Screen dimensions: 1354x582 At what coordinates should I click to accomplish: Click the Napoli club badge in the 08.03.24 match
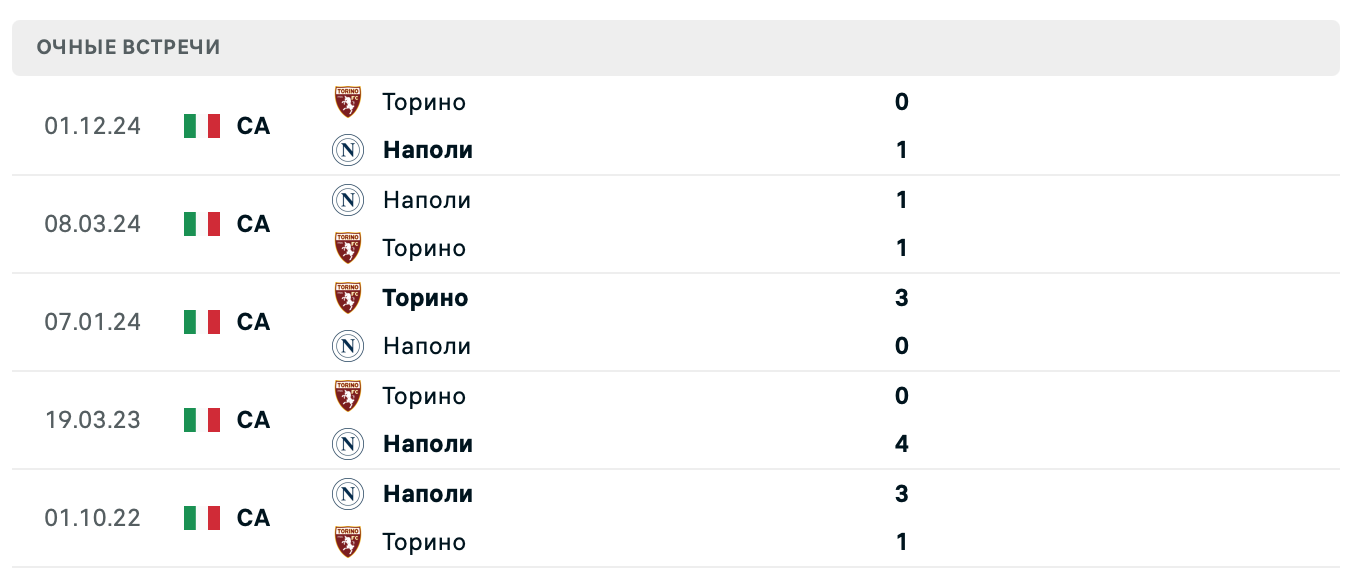(347, 200)
